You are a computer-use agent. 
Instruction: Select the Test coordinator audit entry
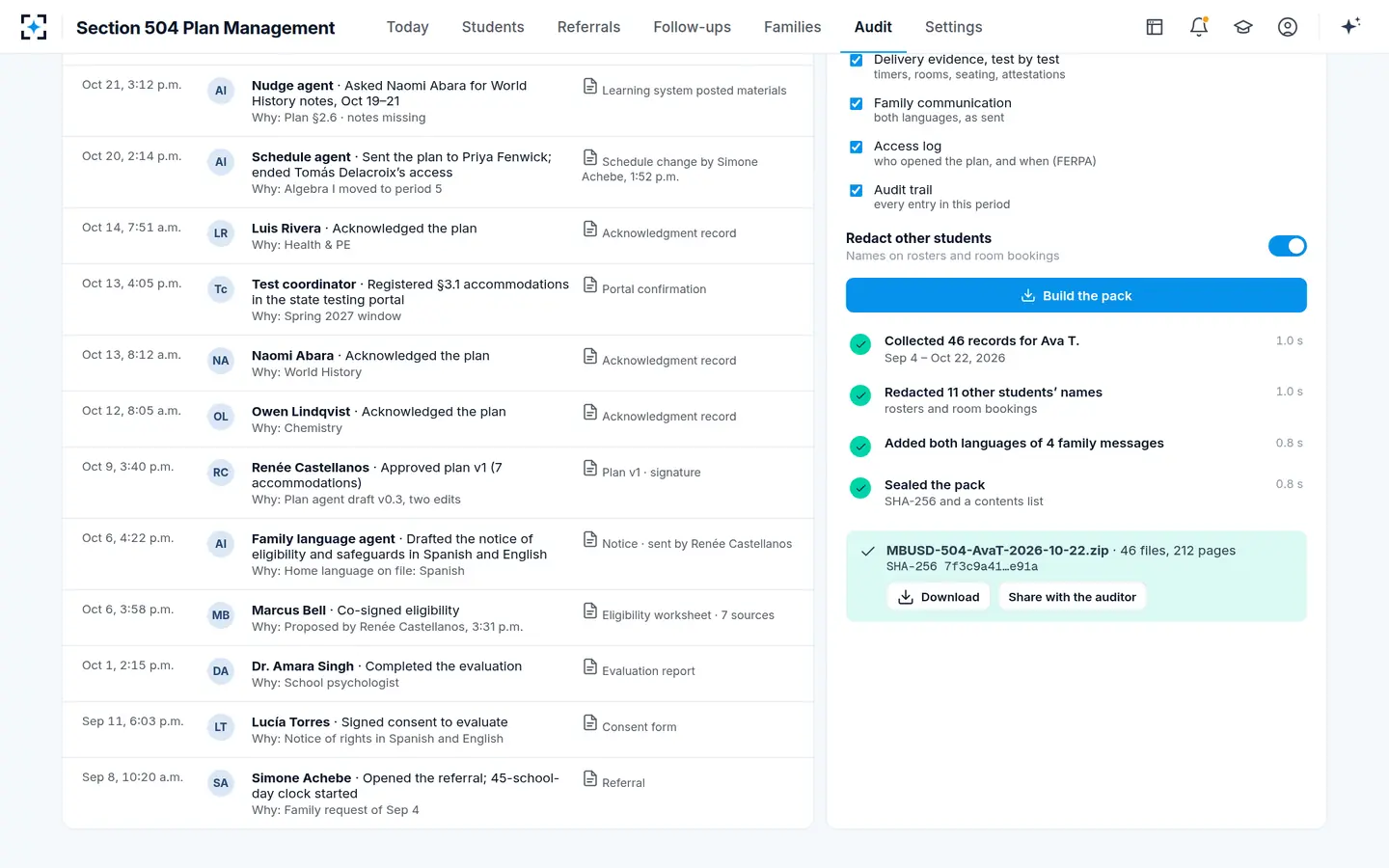(438, 300)
